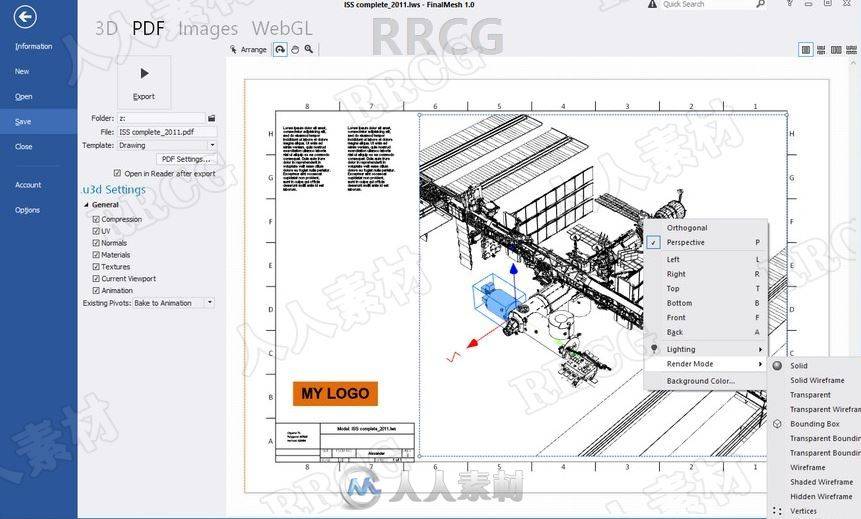Collapse the General settings section

click(x=85, y=205)
